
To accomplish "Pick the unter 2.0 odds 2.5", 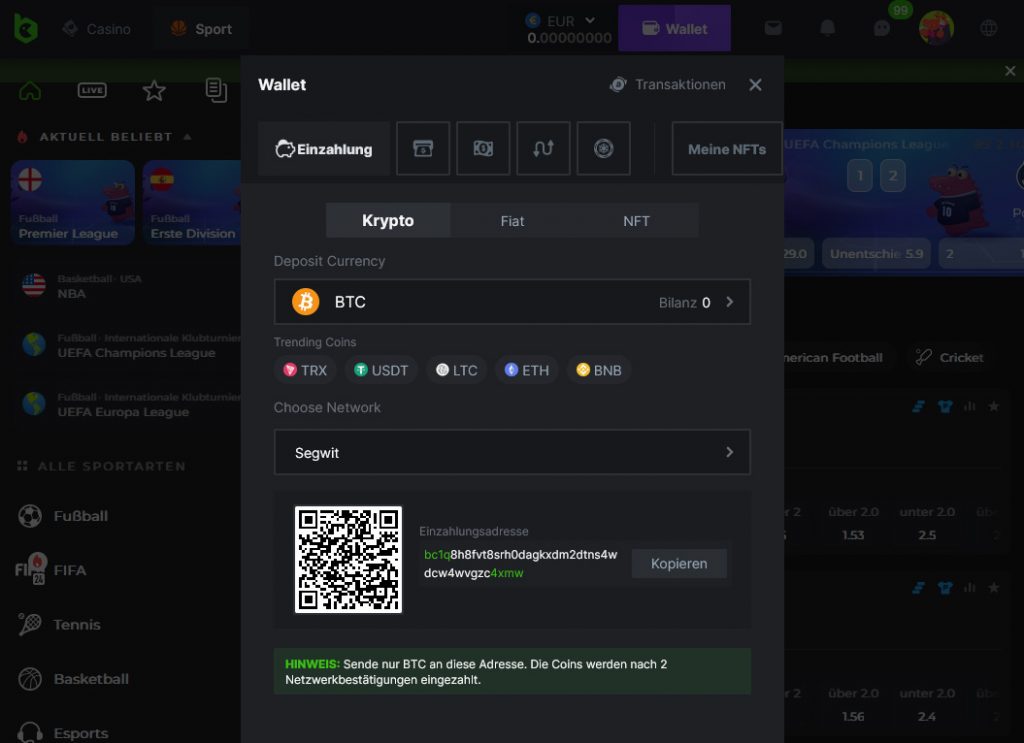I will click(927, 524).
